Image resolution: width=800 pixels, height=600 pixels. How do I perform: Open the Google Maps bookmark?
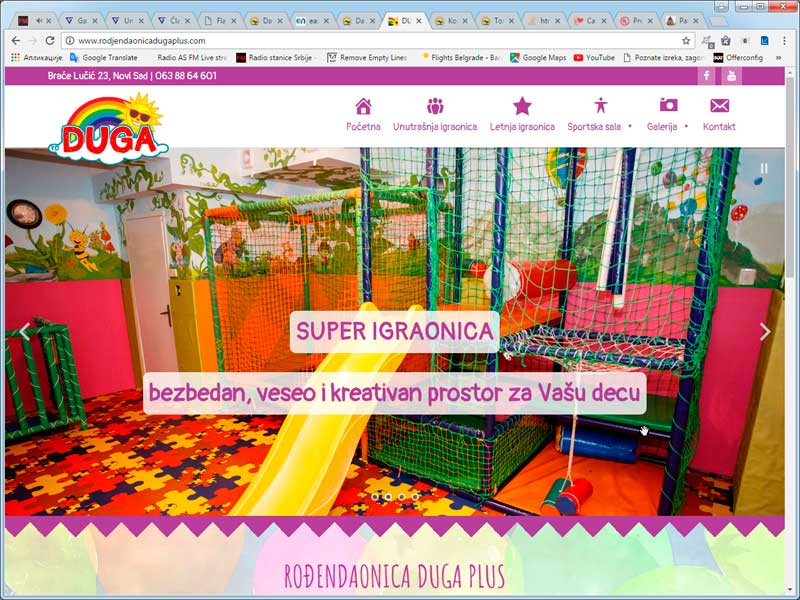pos(538,58)
